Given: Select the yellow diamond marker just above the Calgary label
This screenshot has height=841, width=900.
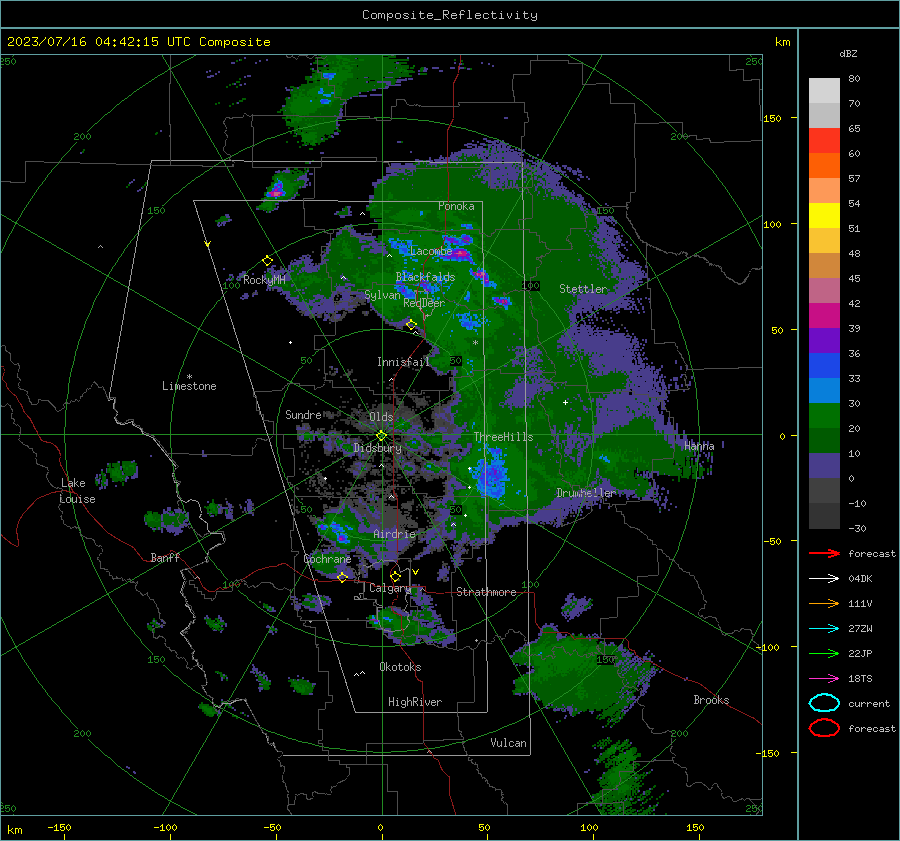Looking at the screenshot, I should [395, 576].
